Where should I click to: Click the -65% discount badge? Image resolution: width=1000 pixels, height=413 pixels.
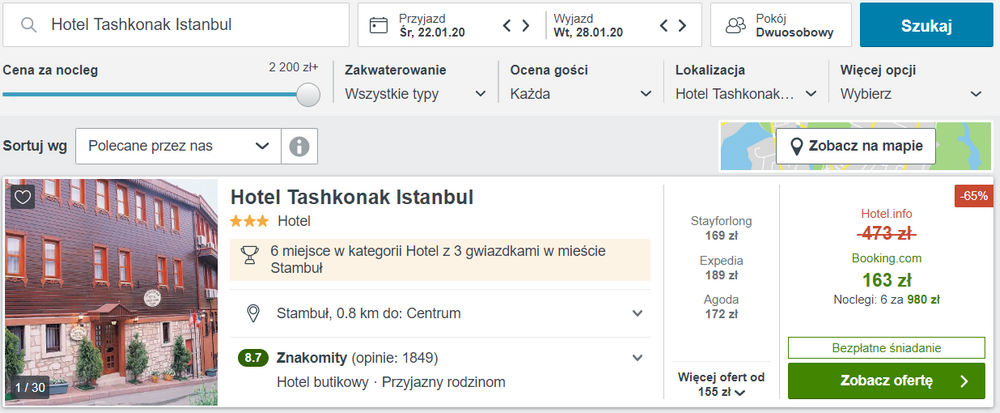974,196
